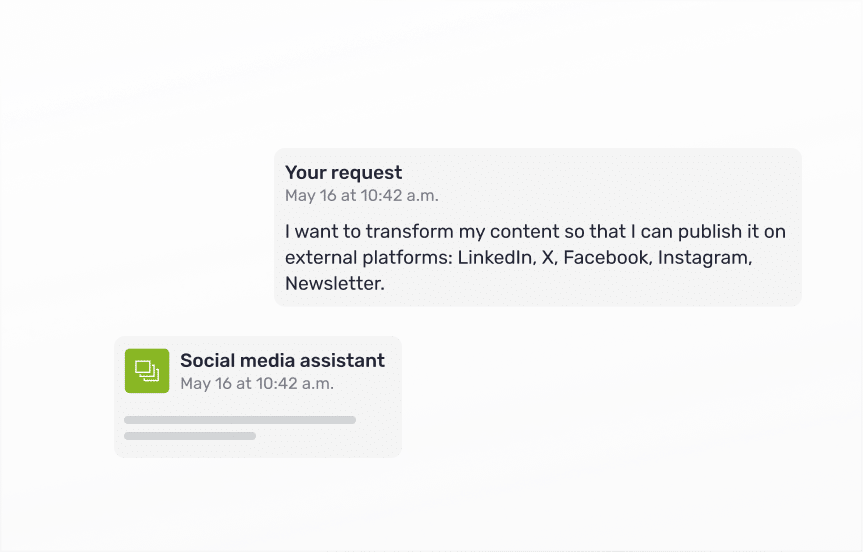
Task: Select the "Social media assistant" name label
Action: [x=282, y=361]
